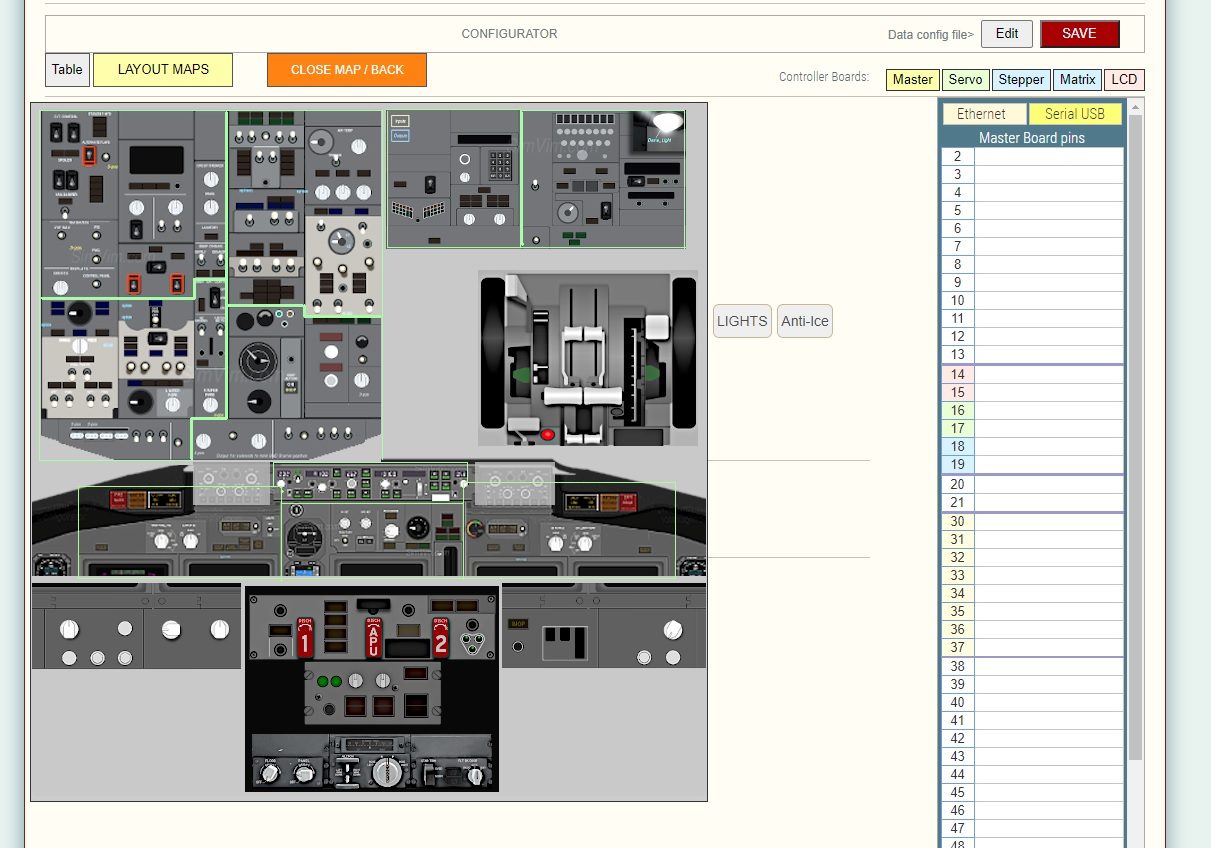1211x848 pixels.
Task: Select the Stepper board tab
Action: tap(1021, 80)
